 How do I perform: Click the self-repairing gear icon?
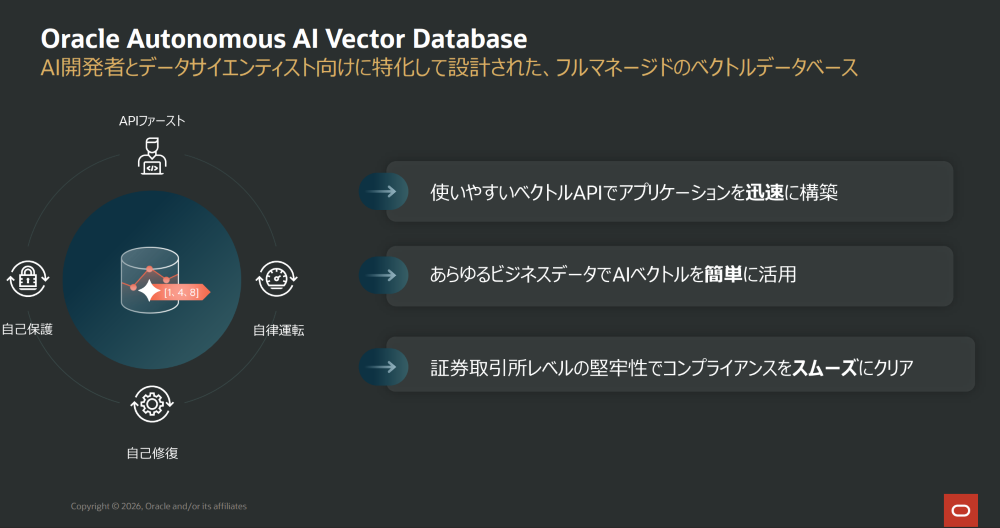[x=151, y=406]
